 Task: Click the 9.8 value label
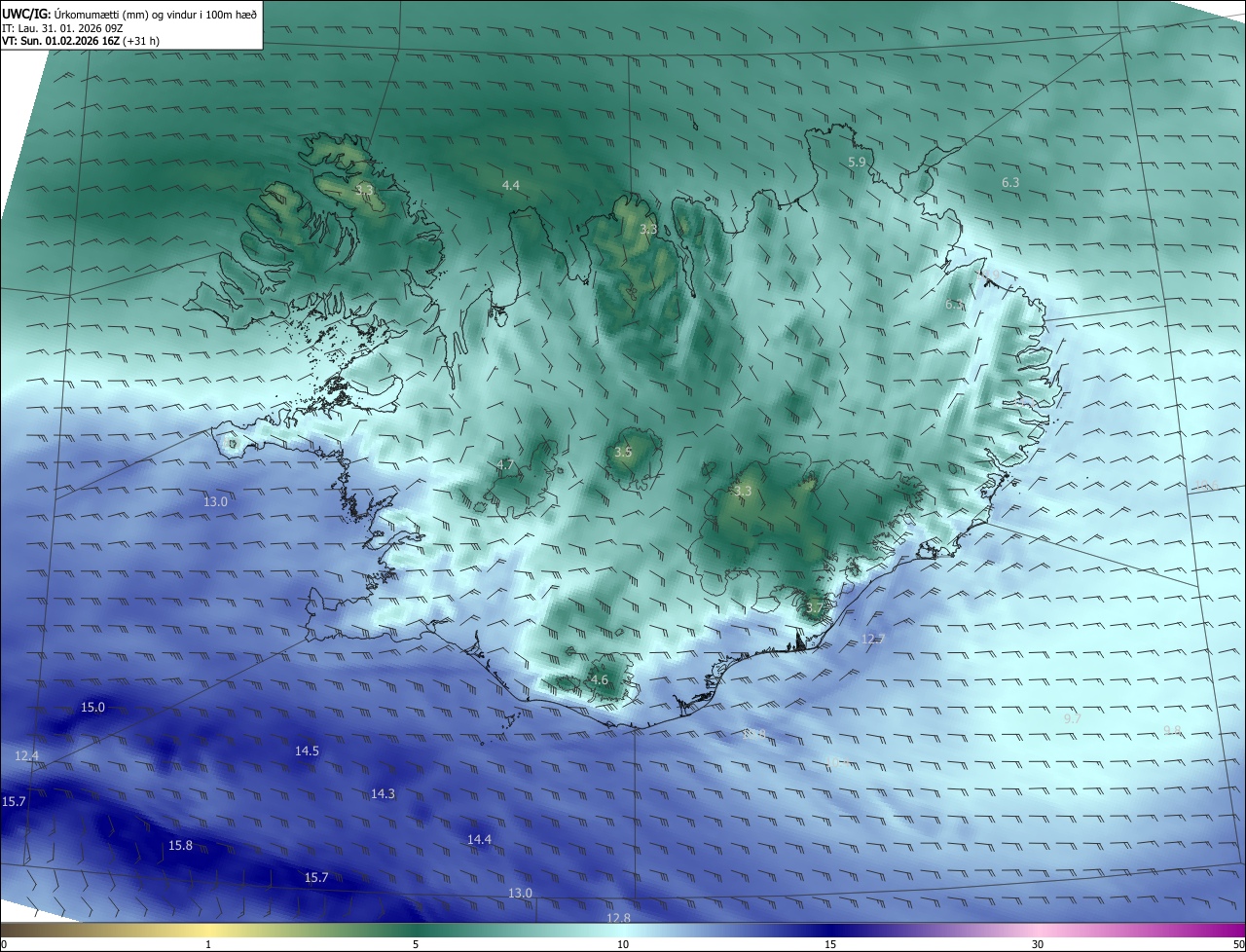(1172, 730)
